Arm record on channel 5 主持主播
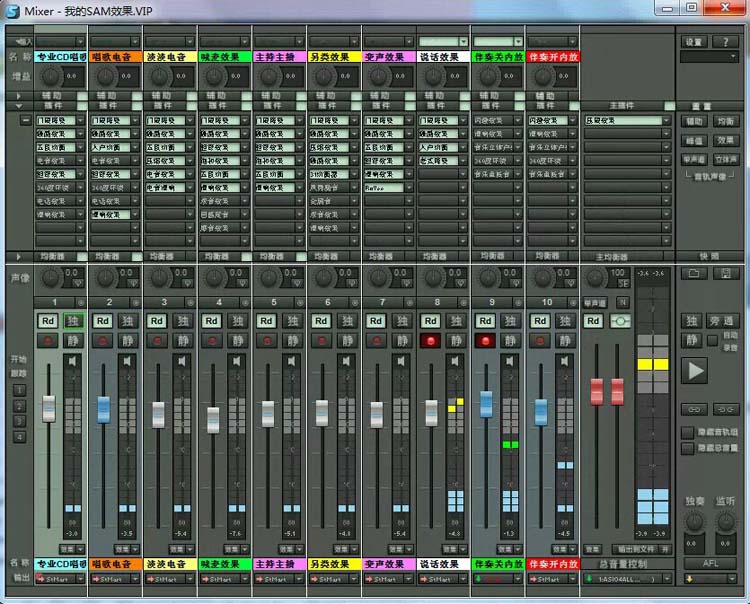 tap(266, 340)
